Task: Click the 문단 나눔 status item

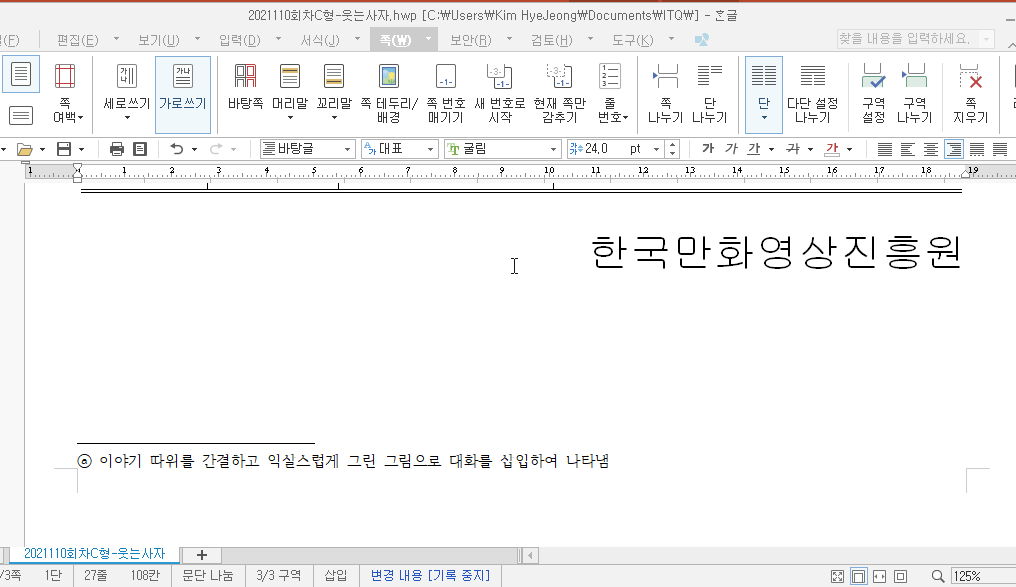Action: pos(208,575)
